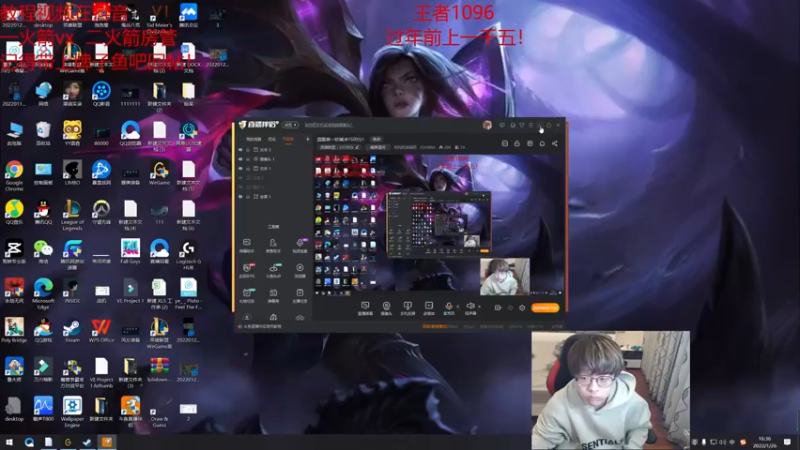Hide the 文本 3 layer with its eye icon
Image resolution: width=800 pixels, height=450 pixels.
tap(240, 150)
